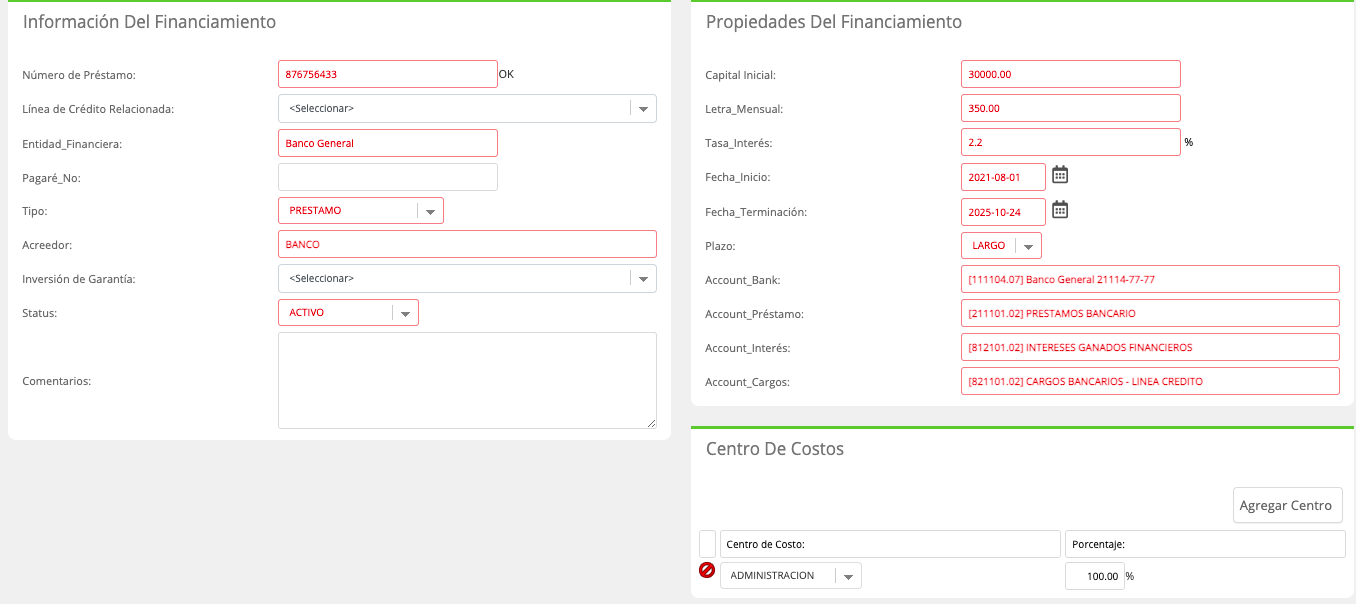Expand Línea de Crédito Relacionada dropdown
Viewport: 1356px width, 604px height.
click(467, 108)
